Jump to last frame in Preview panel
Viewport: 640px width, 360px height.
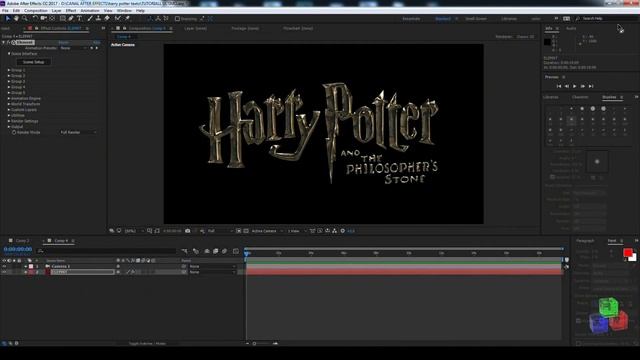click(591, 86)
